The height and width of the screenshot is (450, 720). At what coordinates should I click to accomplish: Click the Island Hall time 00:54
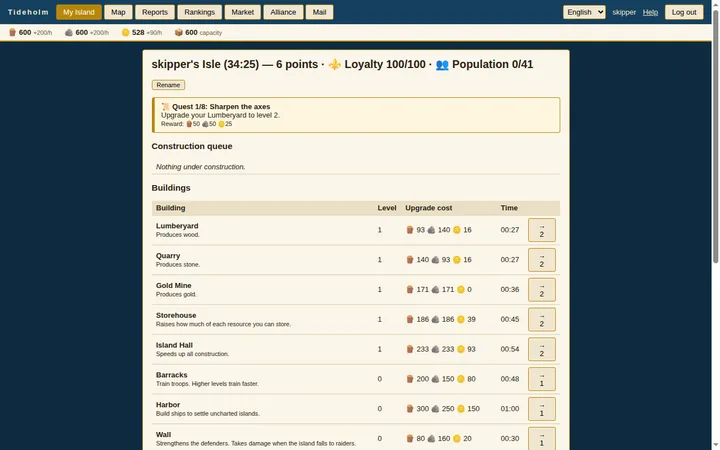coord(510,349)
